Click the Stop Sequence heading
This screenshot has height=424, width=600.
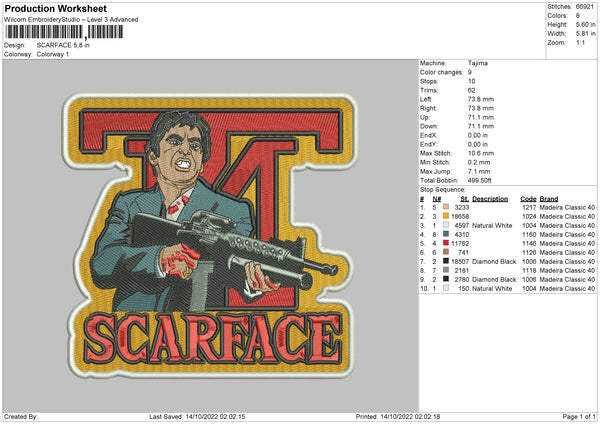pos(443,190)
